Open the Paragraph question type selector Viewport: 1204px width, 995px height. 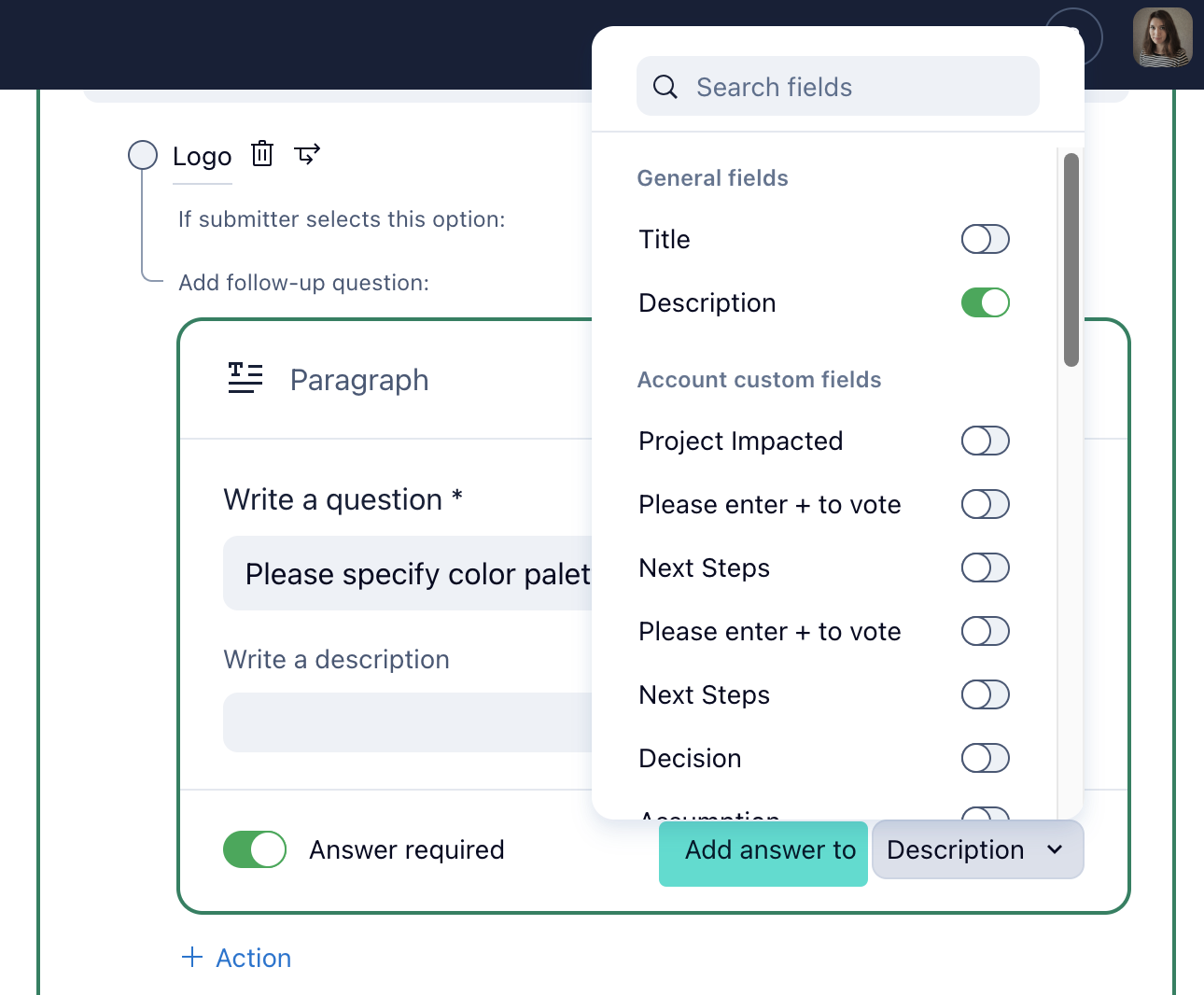pyautogui.click(x=359, y=380)
